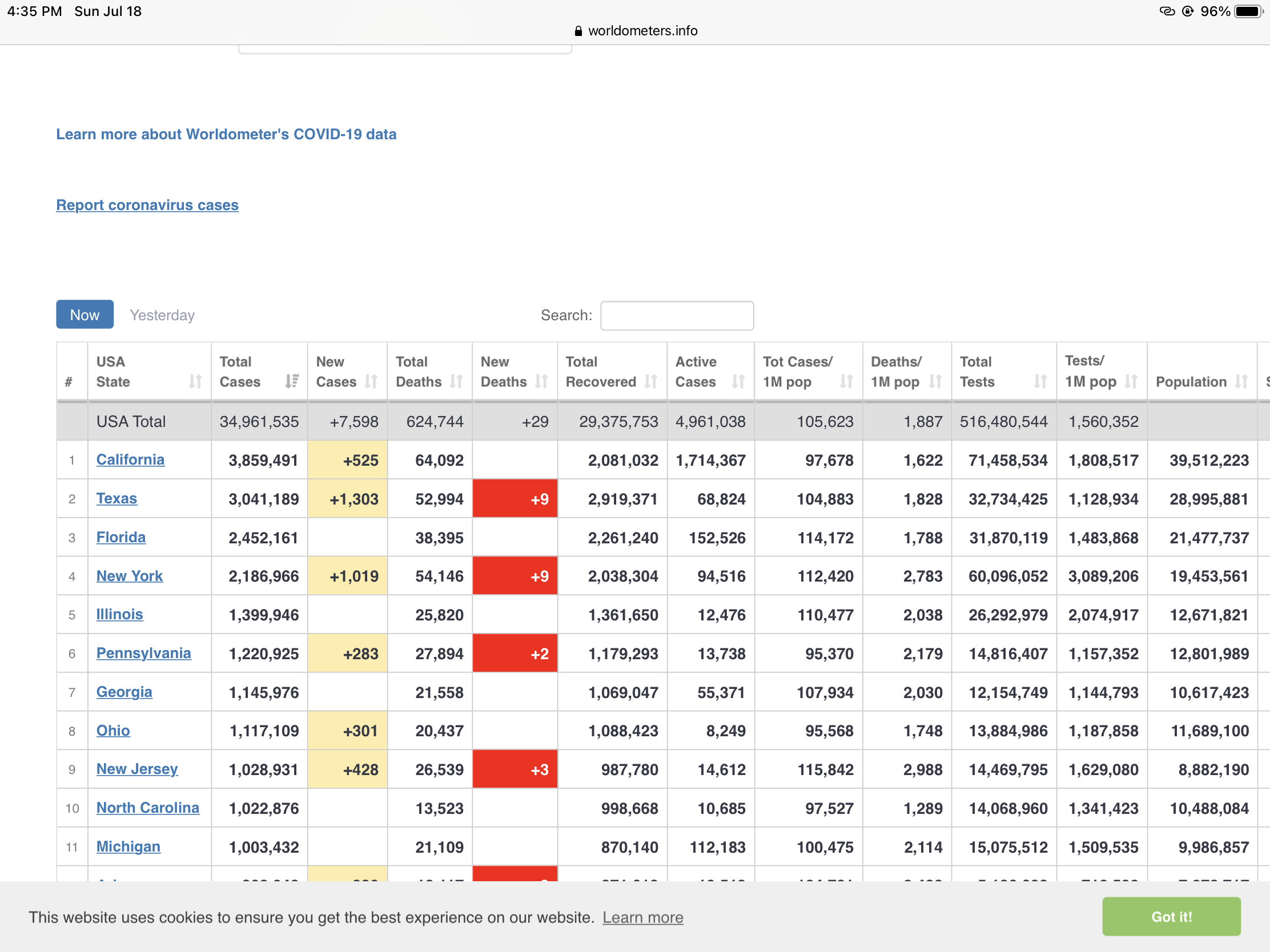Open the Texas state link
This screenshot has height=952, width=1270.
coord(116,498)
